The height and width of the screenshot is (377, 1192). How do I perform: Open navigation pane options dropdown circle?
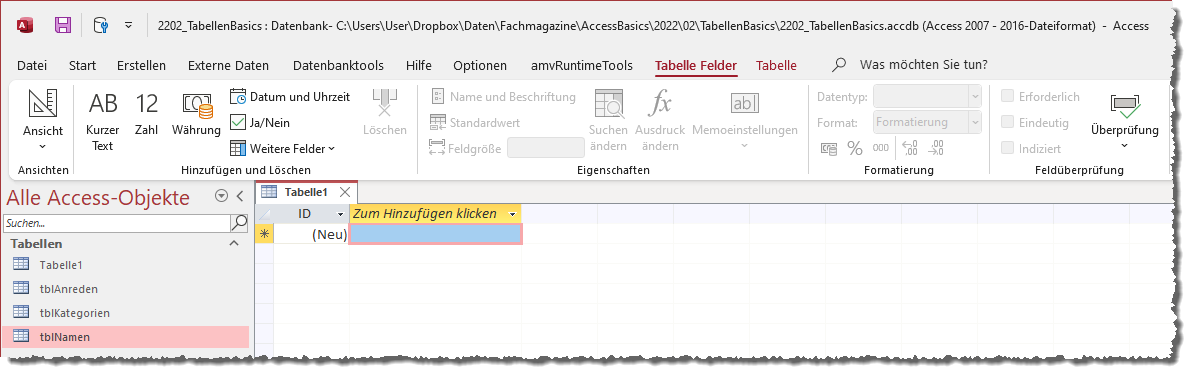[221, 196]
